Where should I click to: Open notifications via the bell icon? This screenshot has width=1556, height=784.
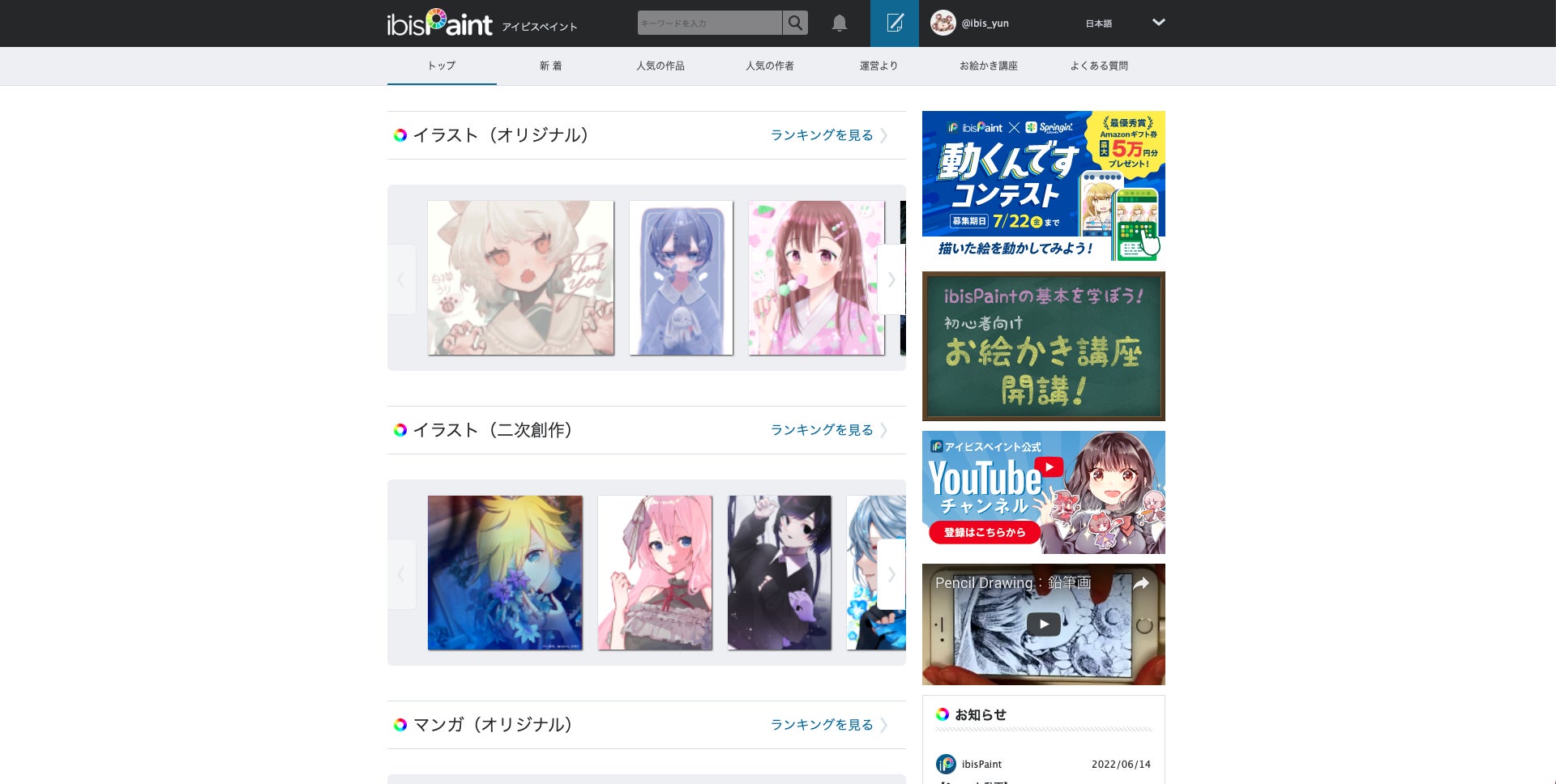pyautogui.click(x=839, y=23)
